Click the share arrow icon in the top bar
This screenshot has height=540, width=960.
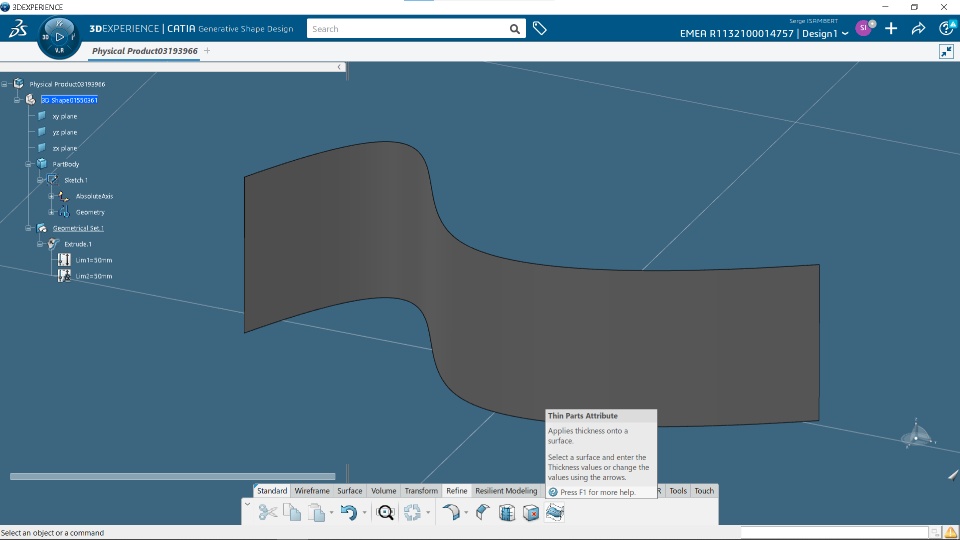tap(918, 29)
